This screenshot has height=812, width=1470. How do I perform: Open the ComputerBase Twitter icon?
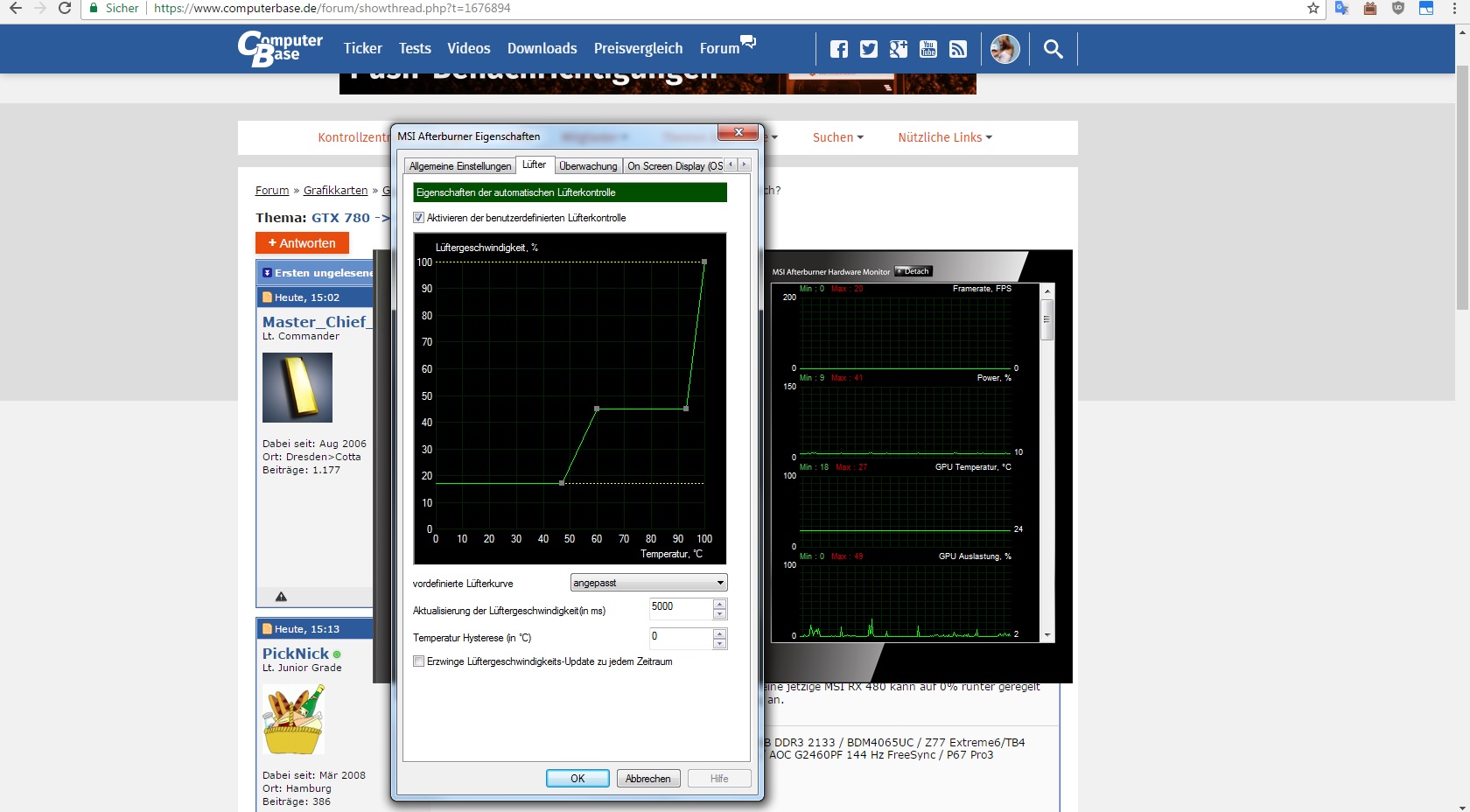point(869,49)
